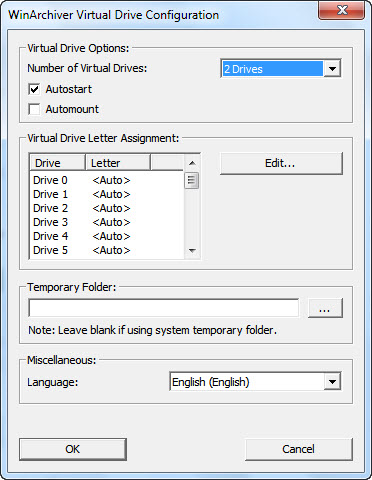Image resolution: width=372 pixels, height=480 pixels.
Task: Click the drive list scrollbar thumb
Action: point(192,180)
